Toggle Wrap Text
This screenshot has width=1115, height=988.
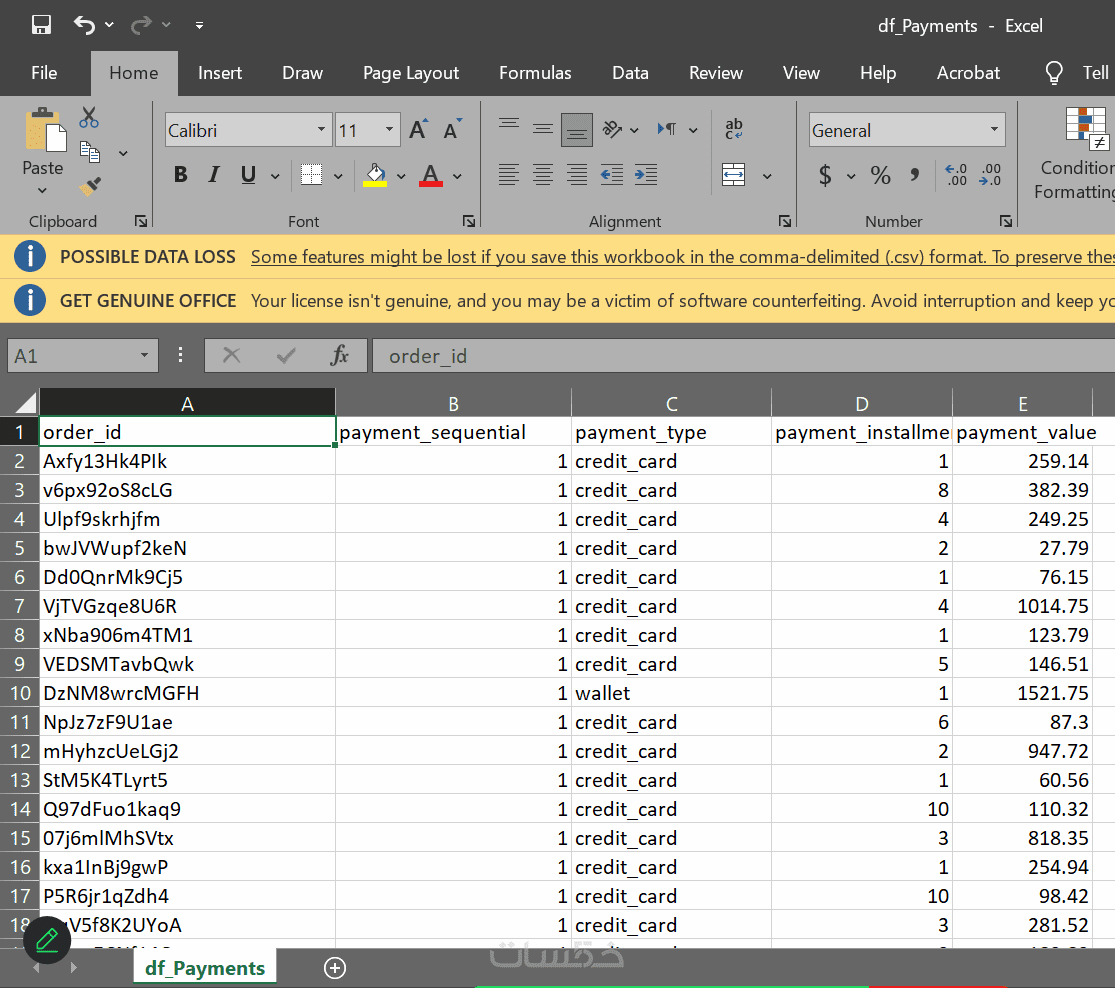coord(733,129)
